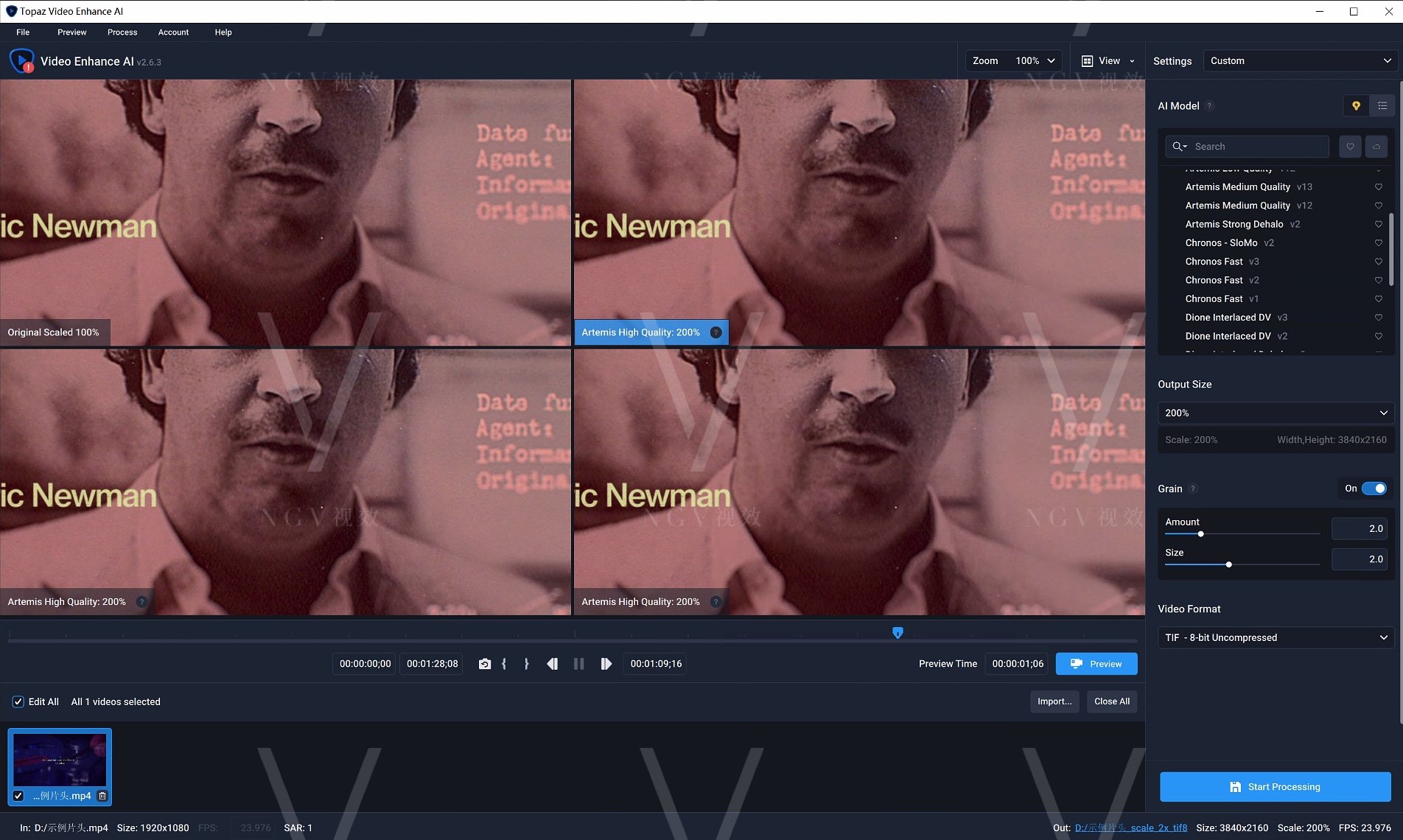Open the Preview menu
This screenshot has width=1403, height=840.
[x=72, y=32]
